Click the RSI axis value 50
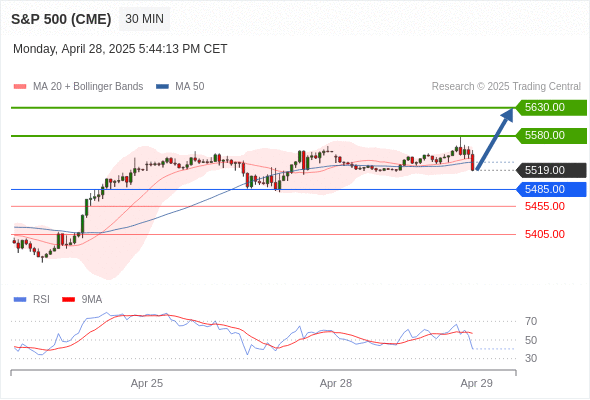590x400 pixels. point(531,340)
